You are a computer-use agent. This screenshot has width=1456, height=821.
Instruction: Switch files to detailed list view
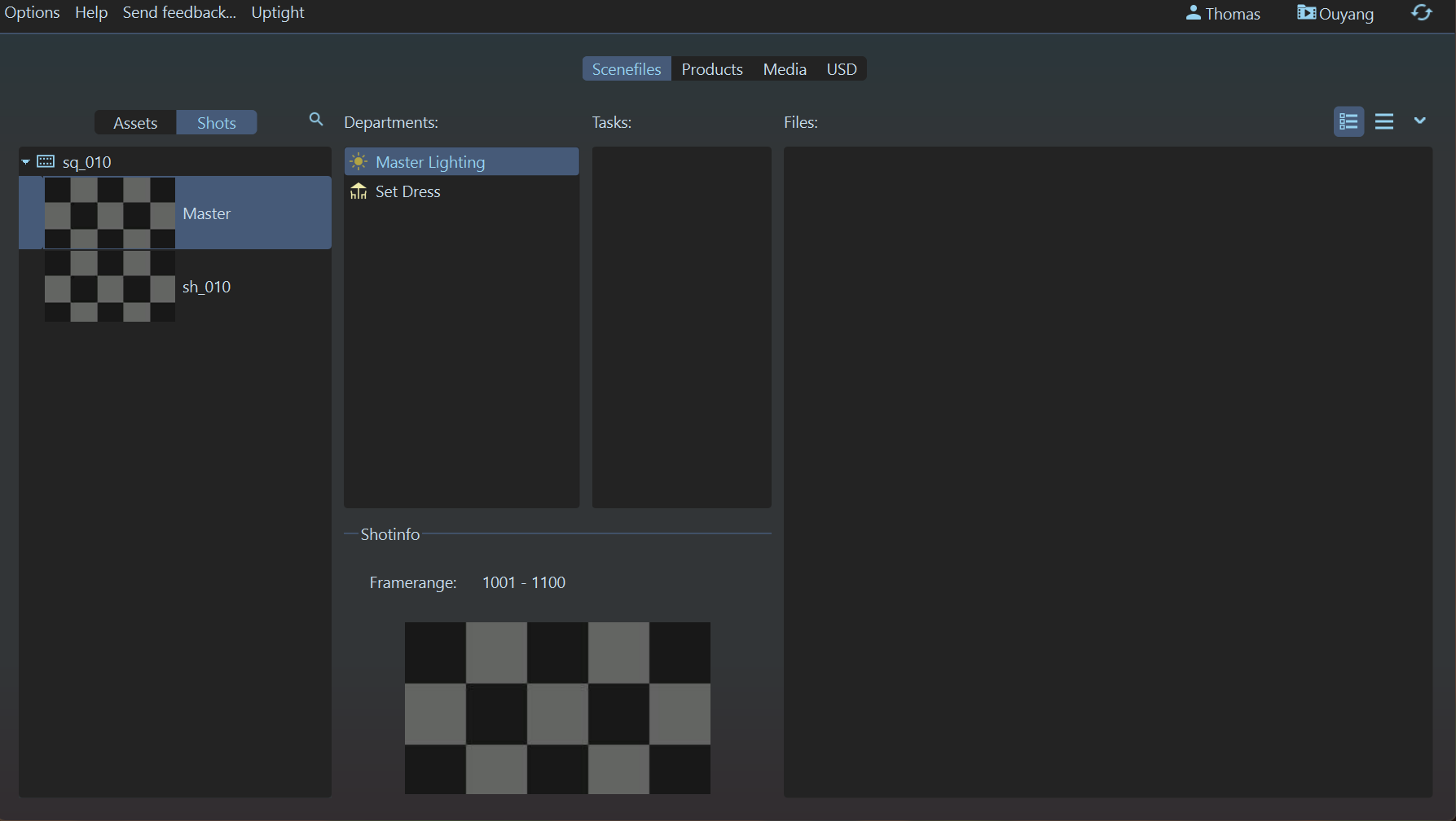tap(1348, 121)
